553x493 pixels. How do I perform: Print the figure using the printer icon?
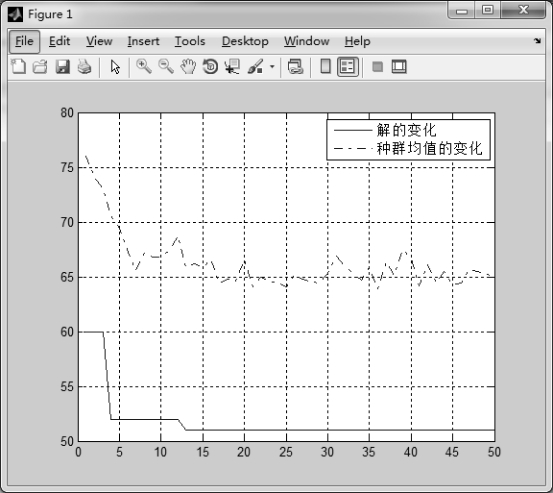point(84,66)
